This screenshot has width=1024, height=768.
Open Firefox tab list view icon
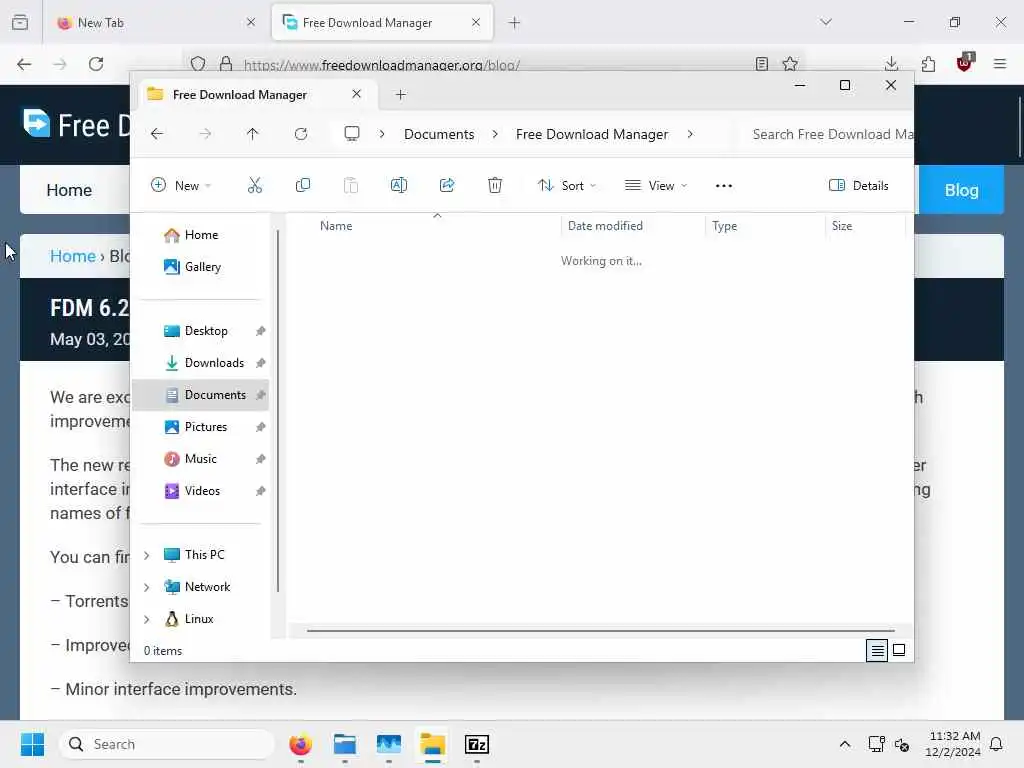pos(20,22)
